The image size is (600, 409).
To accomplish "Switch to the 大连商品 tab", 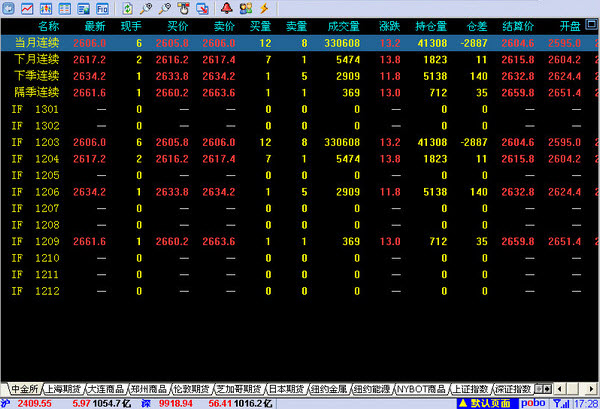I will pyautogui.click(x=106, y=389).
